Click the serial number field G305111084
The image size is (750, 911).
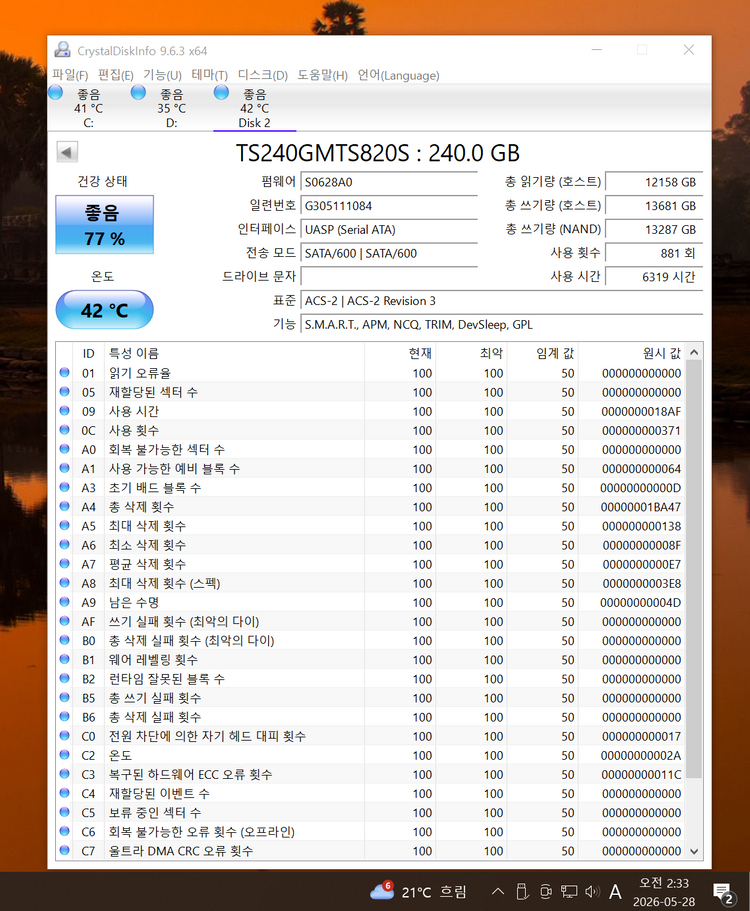pyautogui.click(x=389, y=206)
